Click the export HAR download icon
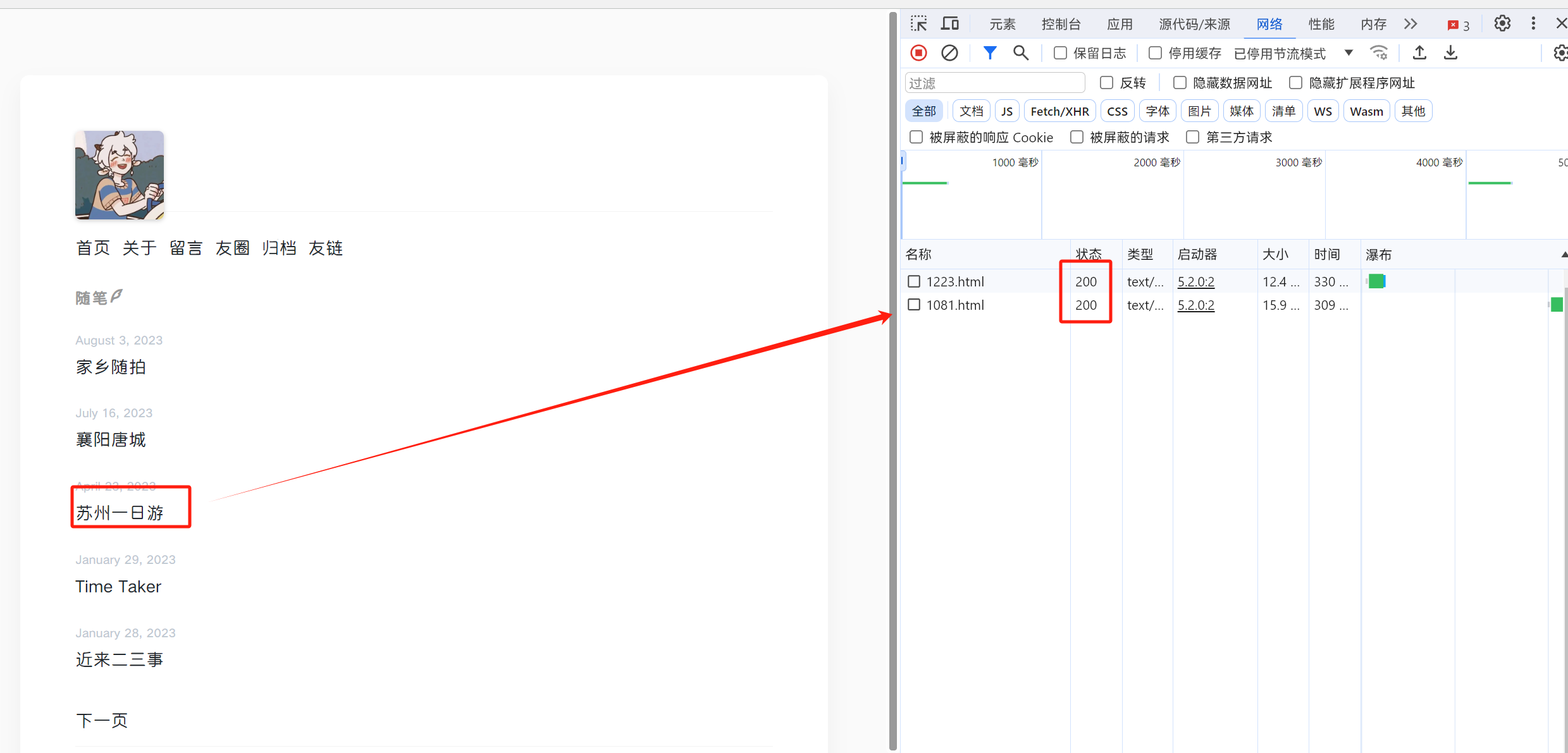This screenshot has height=753, width=1568. pyautogui.click(x=1450, y=53)
